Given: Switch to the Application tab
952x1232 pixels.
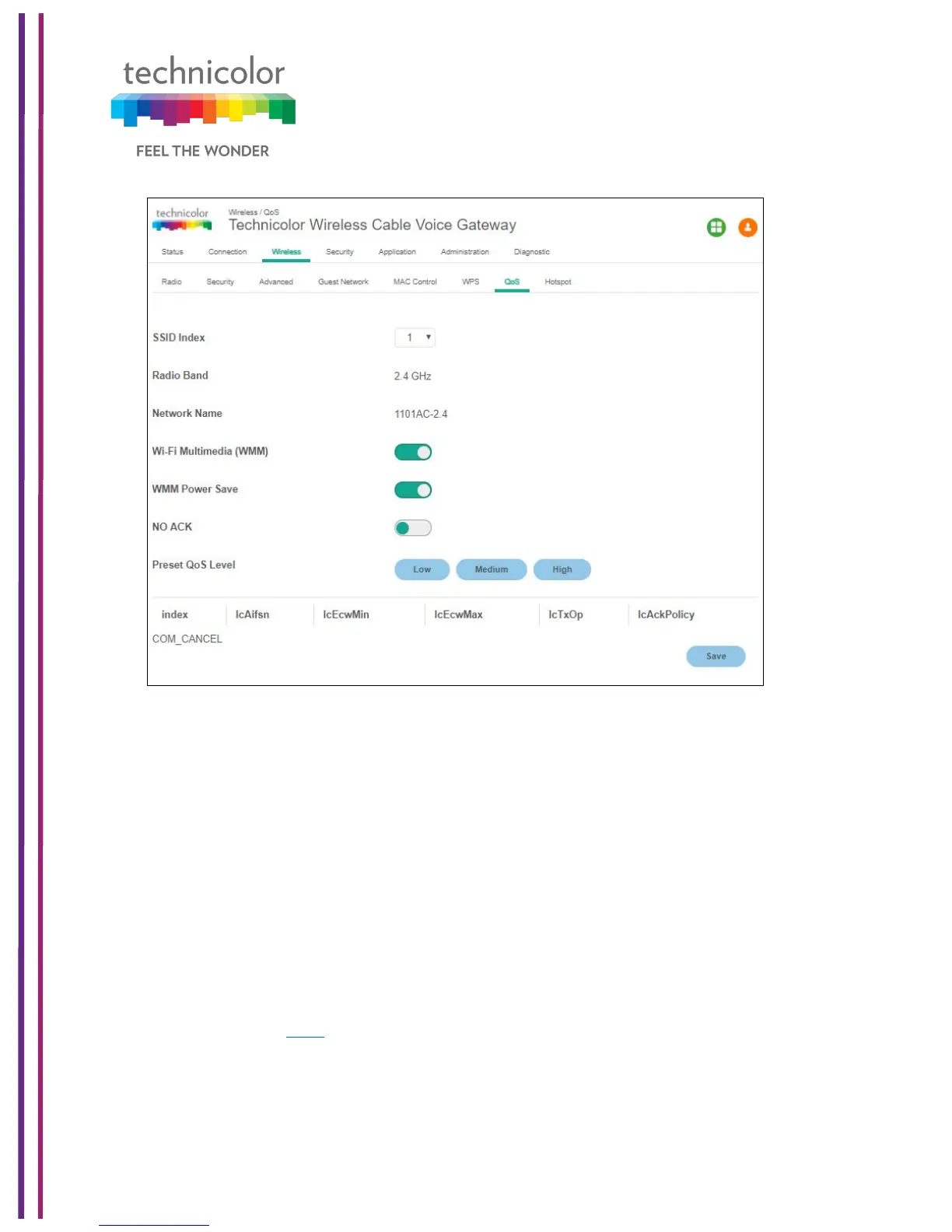Looking at the screenshot, I should (x=397, y=252).
